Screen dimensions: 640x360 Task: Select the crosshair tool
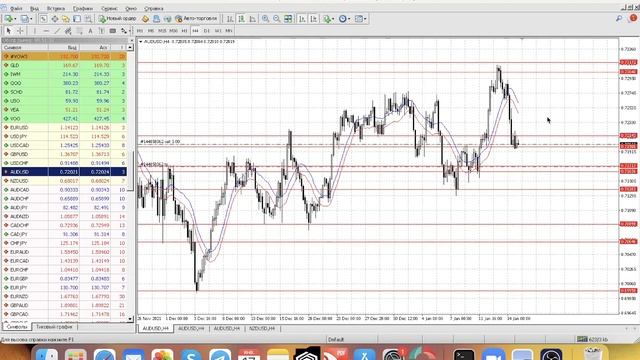20,31
